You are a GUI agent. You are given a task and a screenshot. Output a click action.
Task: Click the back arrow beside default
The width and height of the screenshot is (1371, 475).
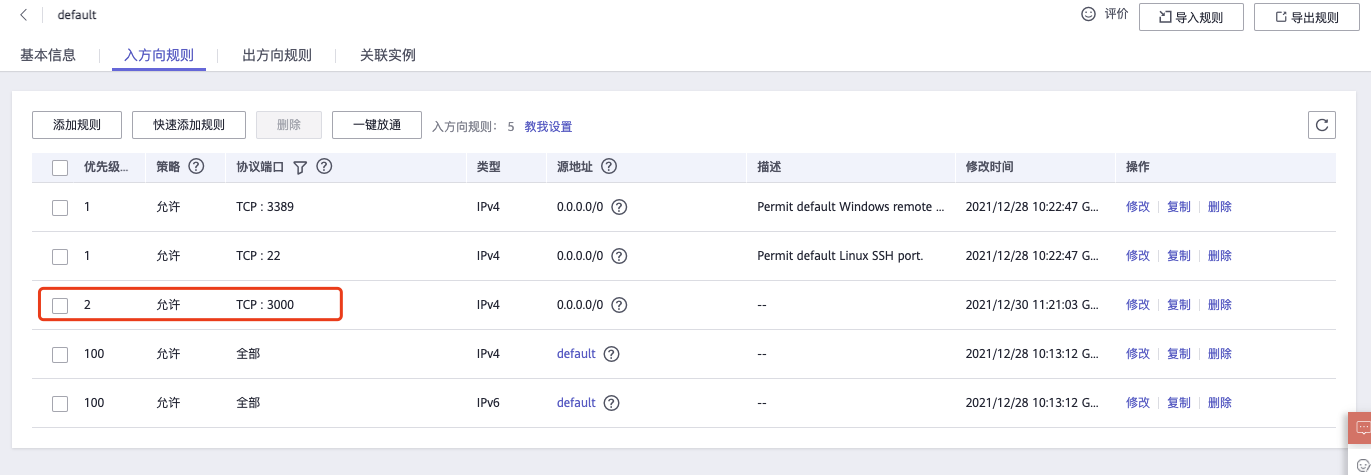tap(24, 16)
